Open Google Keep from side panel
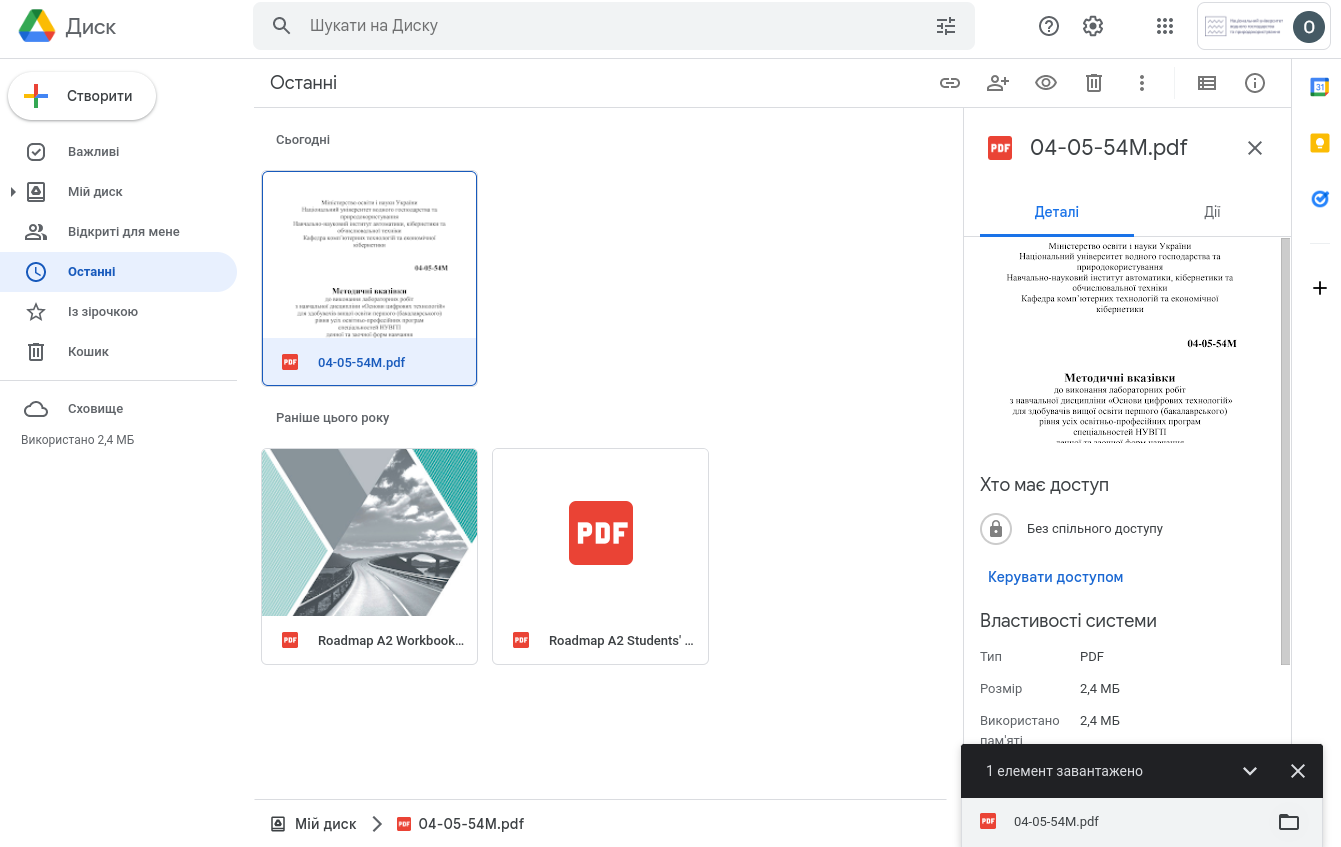 point(1319,143)
